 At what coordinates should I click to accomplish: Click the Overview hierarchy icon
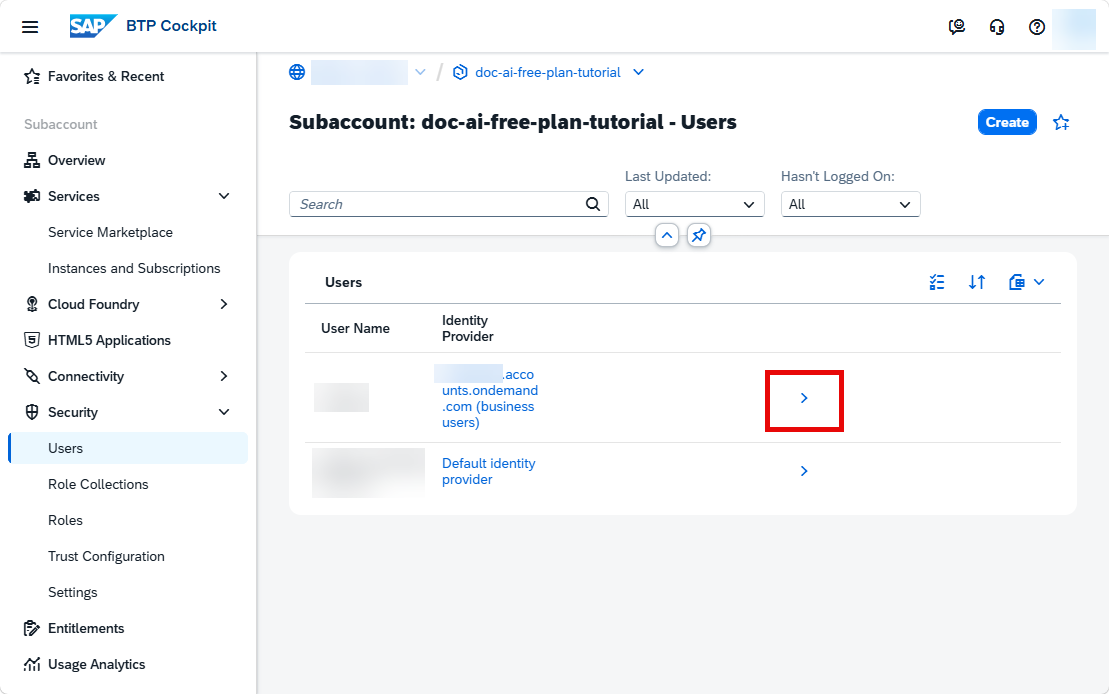click(x=32, y=161)
